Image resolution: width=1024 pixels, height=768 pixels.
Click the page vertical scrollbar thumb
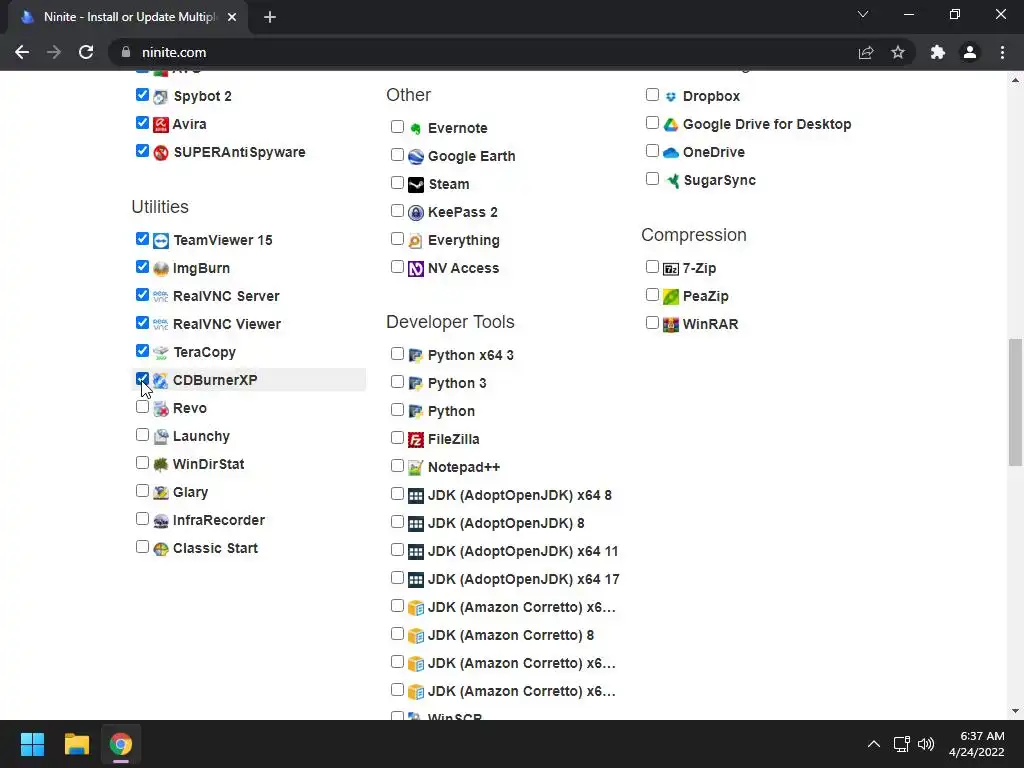(x=1015, y=402)
